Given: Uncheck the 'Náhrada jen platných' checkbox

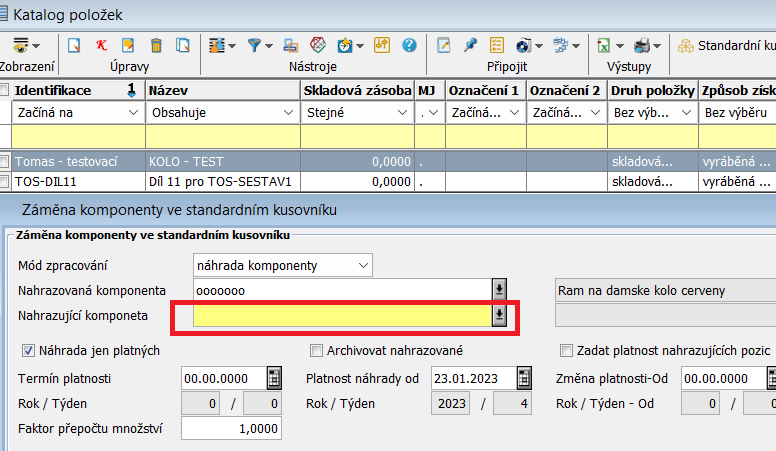Looking at the screenshot, I should [x=29, y=351].
